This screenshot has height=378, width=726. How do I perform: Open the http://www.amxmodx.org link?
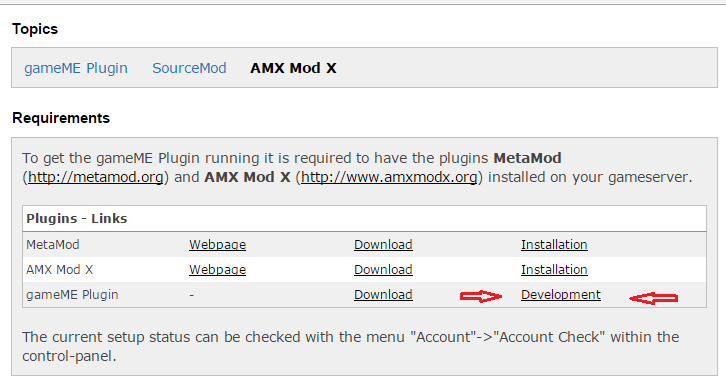pos(389,177)
